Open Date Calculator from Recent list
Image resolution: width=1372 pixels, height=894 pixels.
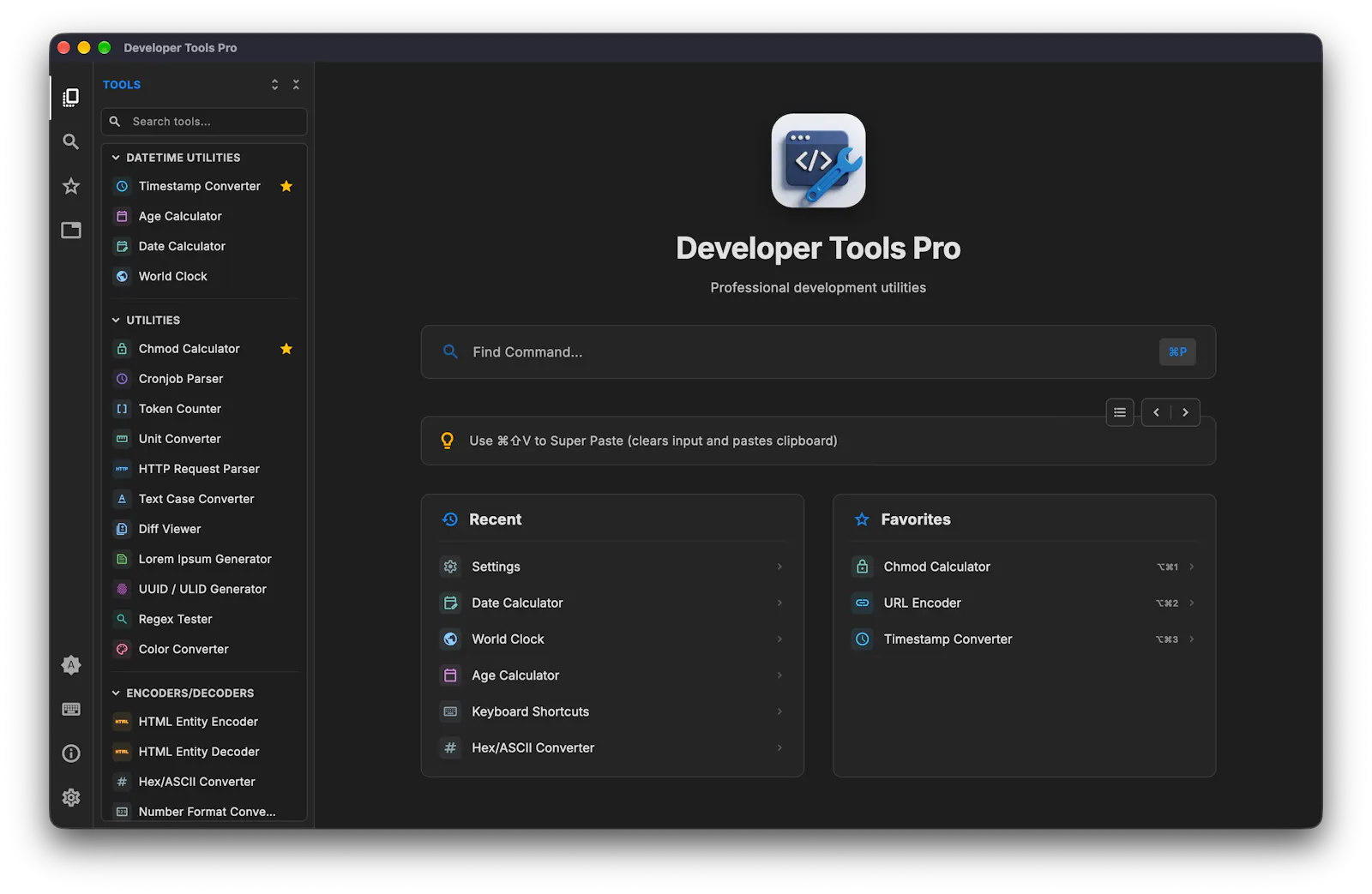click(x=612, y=603)
